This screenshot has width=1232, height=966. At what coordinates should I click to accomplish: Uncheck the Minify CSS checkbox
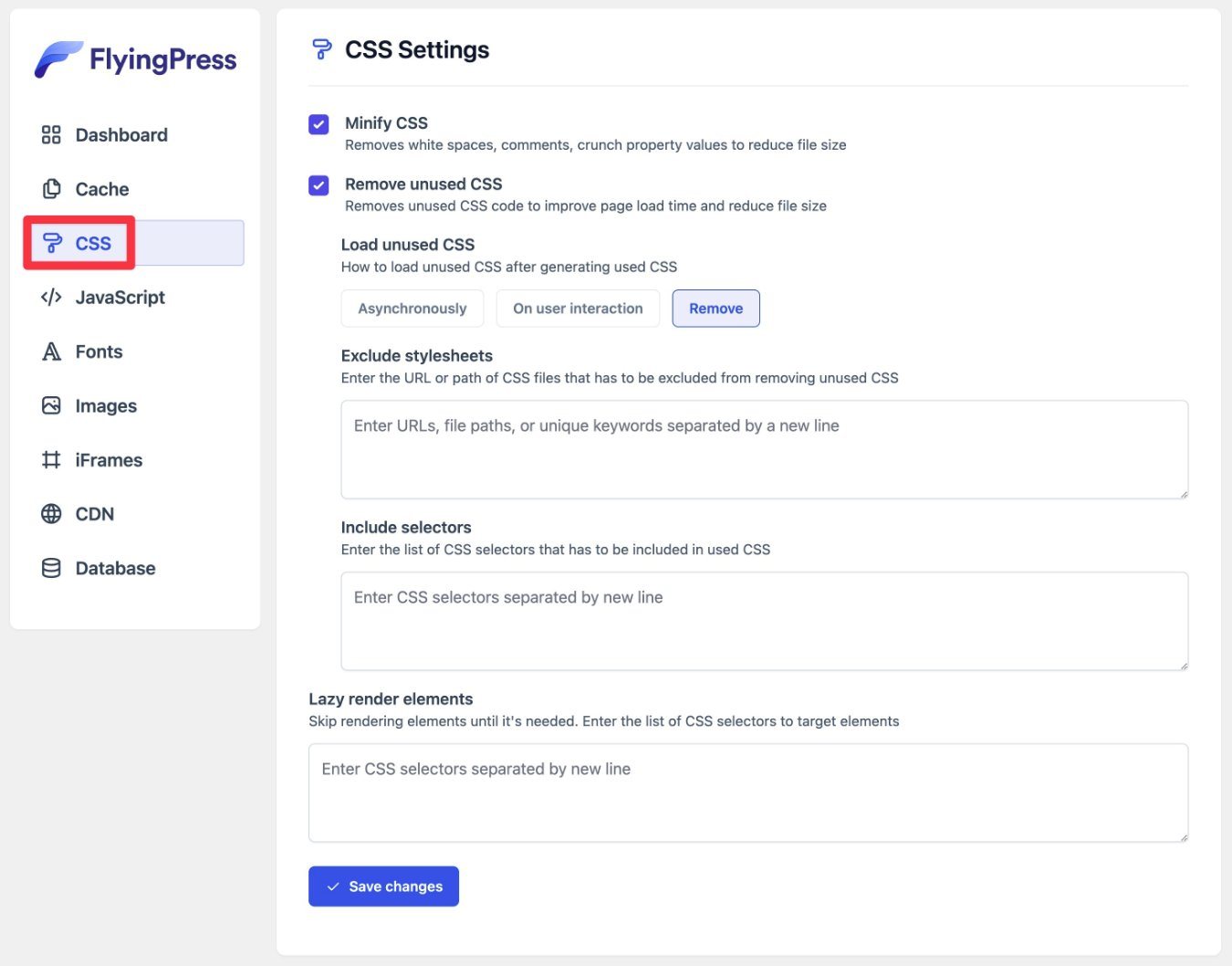coord(318,124)
